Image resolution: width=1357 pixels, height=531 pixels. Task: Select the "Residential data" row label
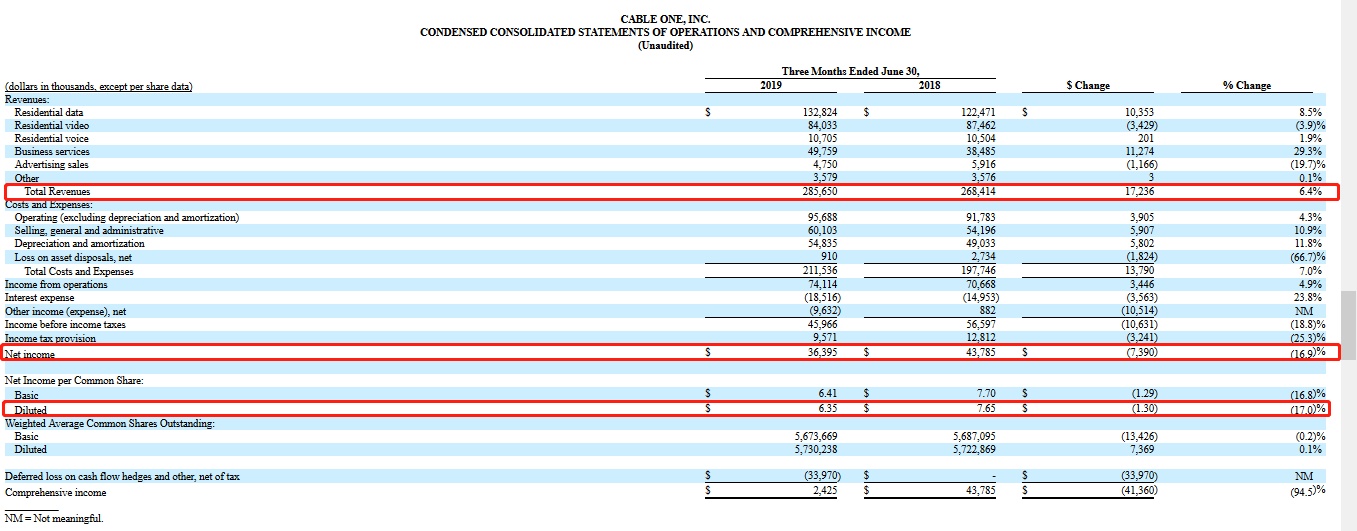[49, 113]
